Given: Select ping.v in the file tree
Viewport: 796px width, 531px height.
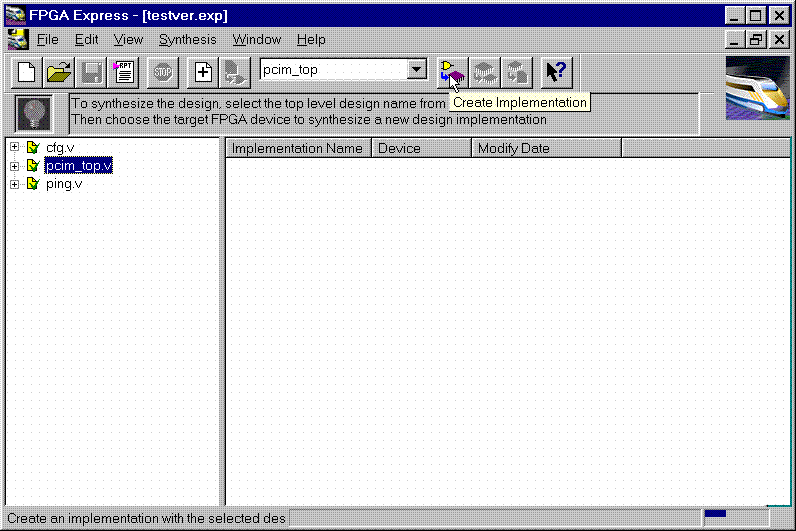Looking at the screenshot, I should (x=64, y=184).
